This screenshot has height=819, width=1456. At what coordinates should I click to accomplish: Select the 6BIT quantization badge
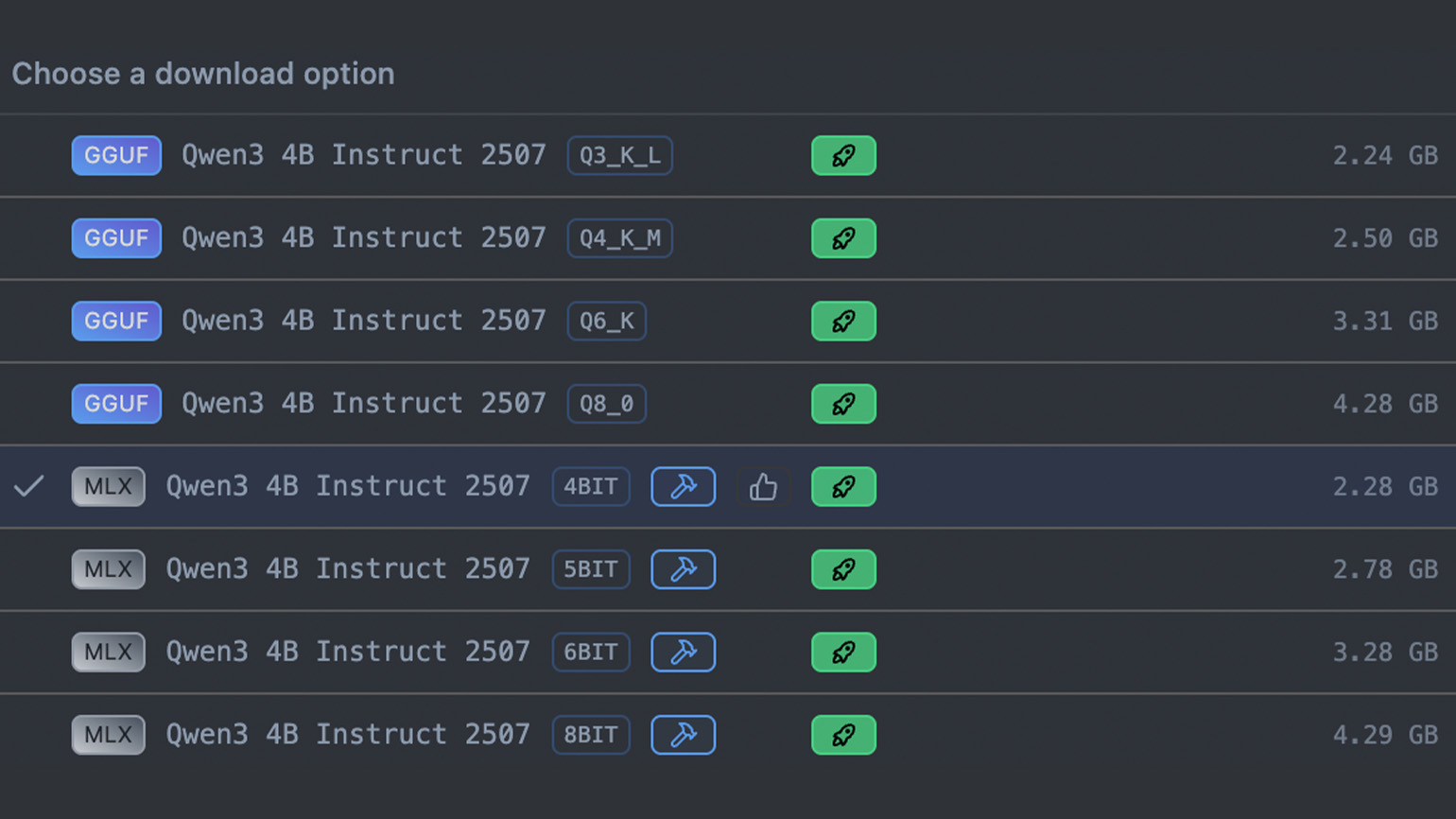[x=590, y=653]
